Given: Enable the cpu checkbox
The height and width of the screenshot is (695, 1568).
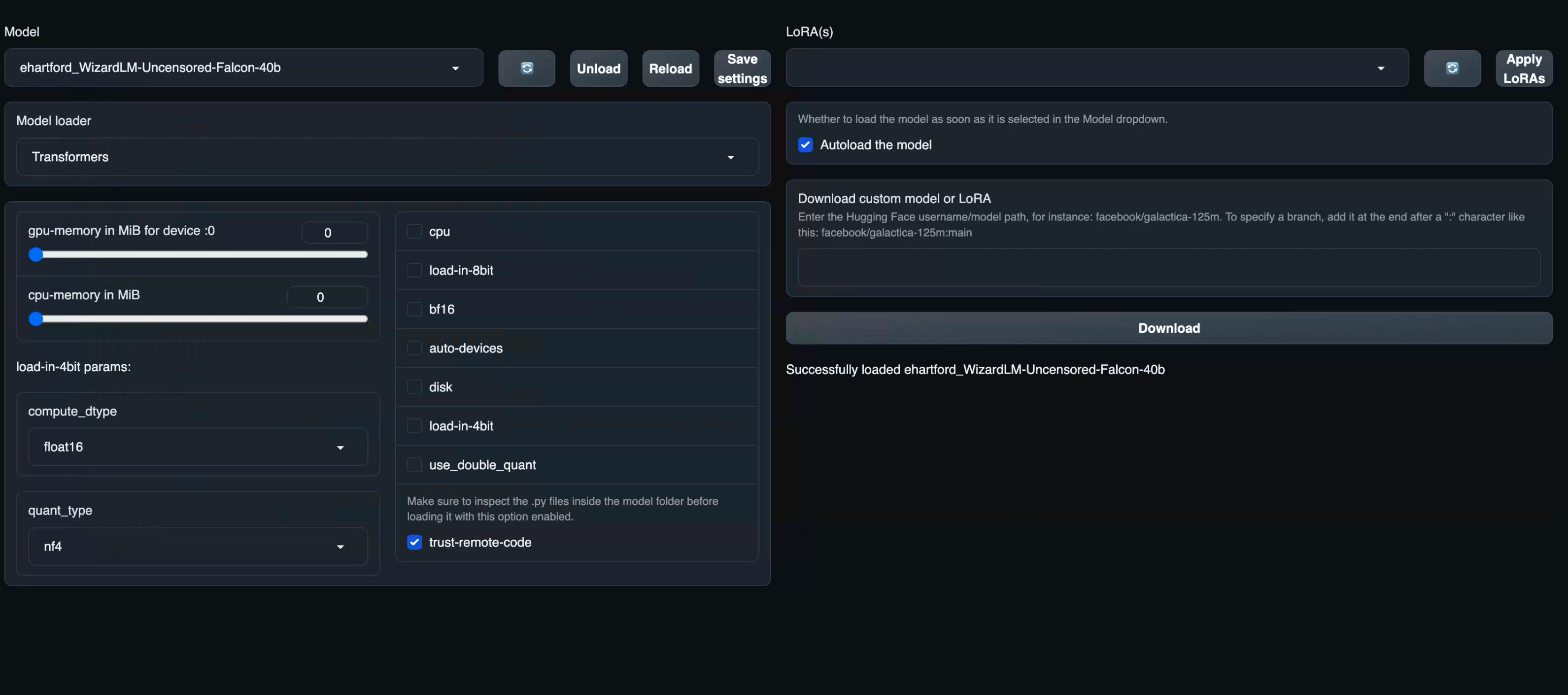Looking at the screenshot, I should pos(414,231).
